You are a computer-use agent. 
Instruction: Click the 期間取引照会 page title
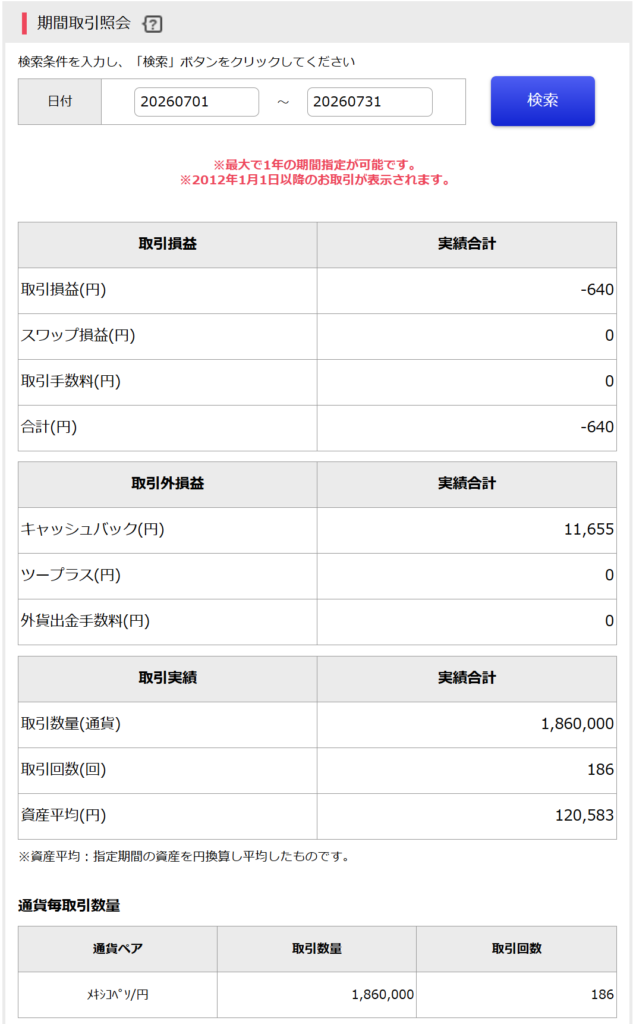pos(84,24)
